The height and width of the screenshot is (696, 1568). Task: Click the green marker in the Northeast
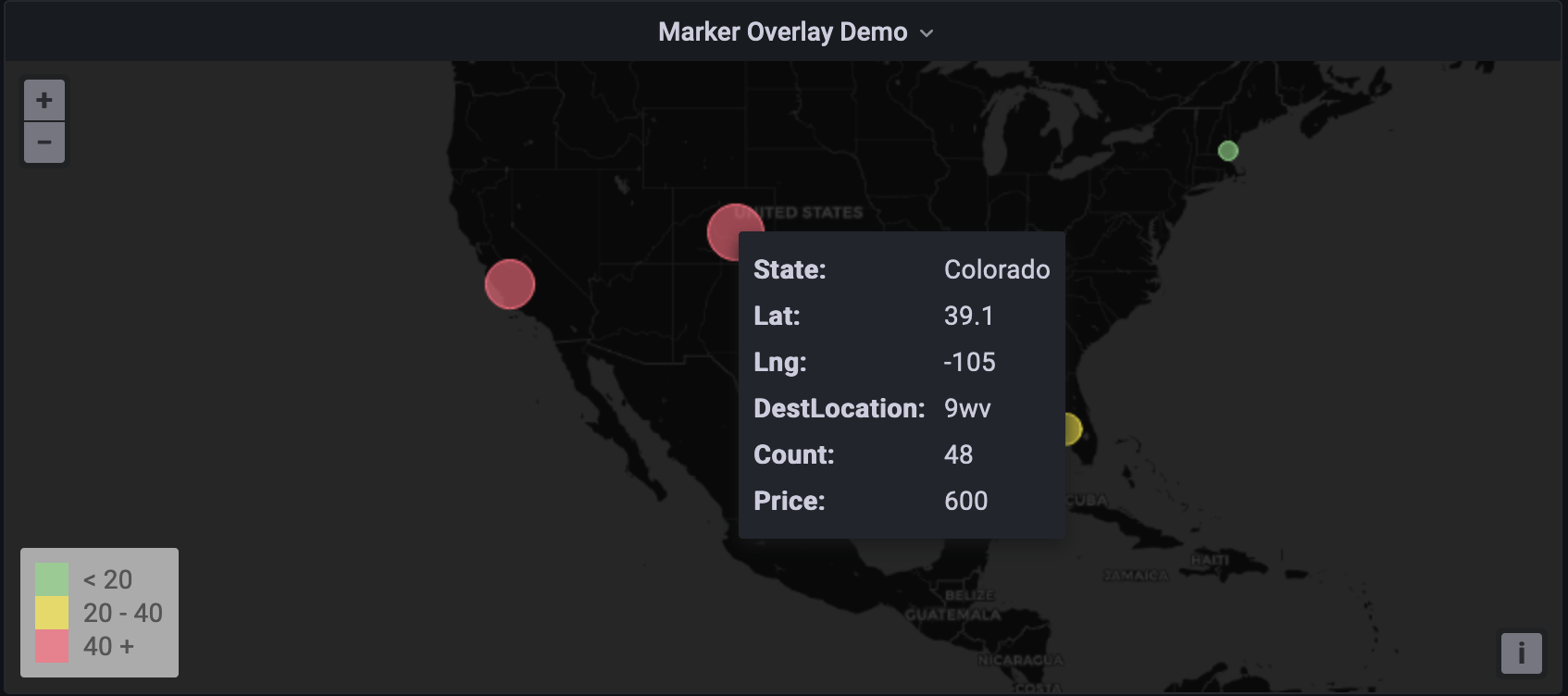1227,151
